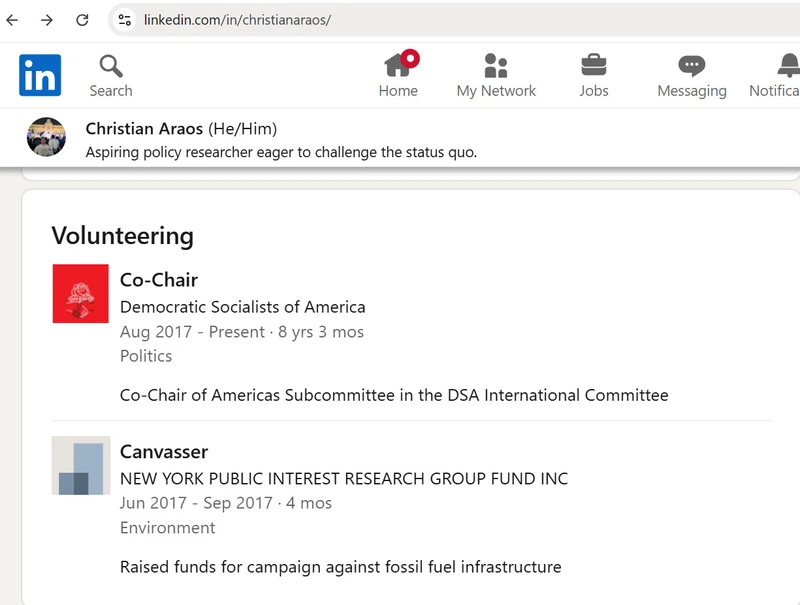Image resolution: width=800 pixels, height=605 pixels.
Task: Open My Network people icon
Action: point(496,66)
